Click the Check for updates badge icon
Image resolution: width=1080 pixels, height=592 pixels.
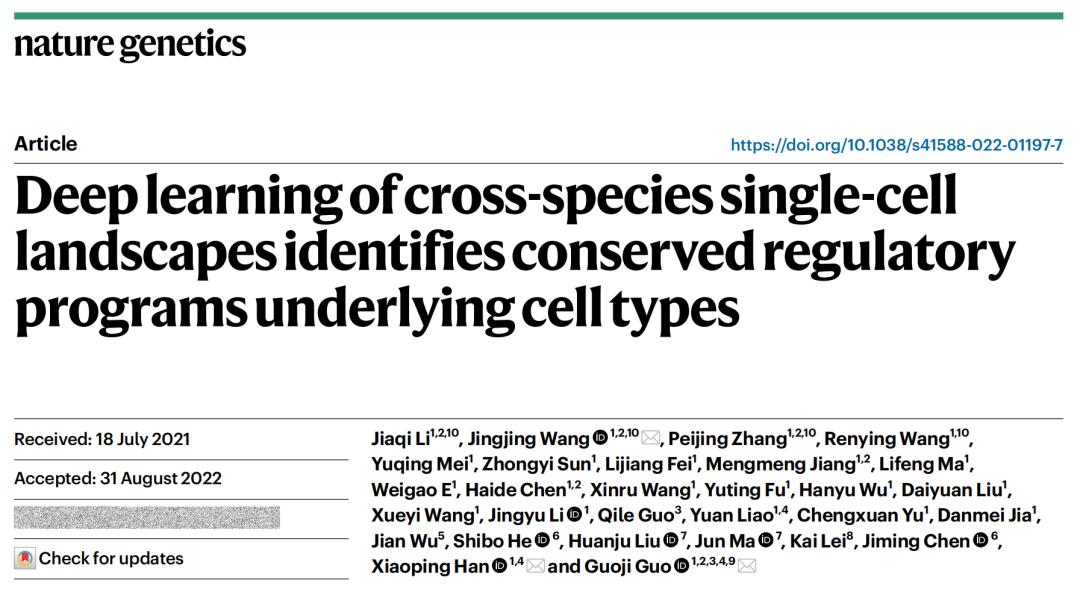pos(25,558)
